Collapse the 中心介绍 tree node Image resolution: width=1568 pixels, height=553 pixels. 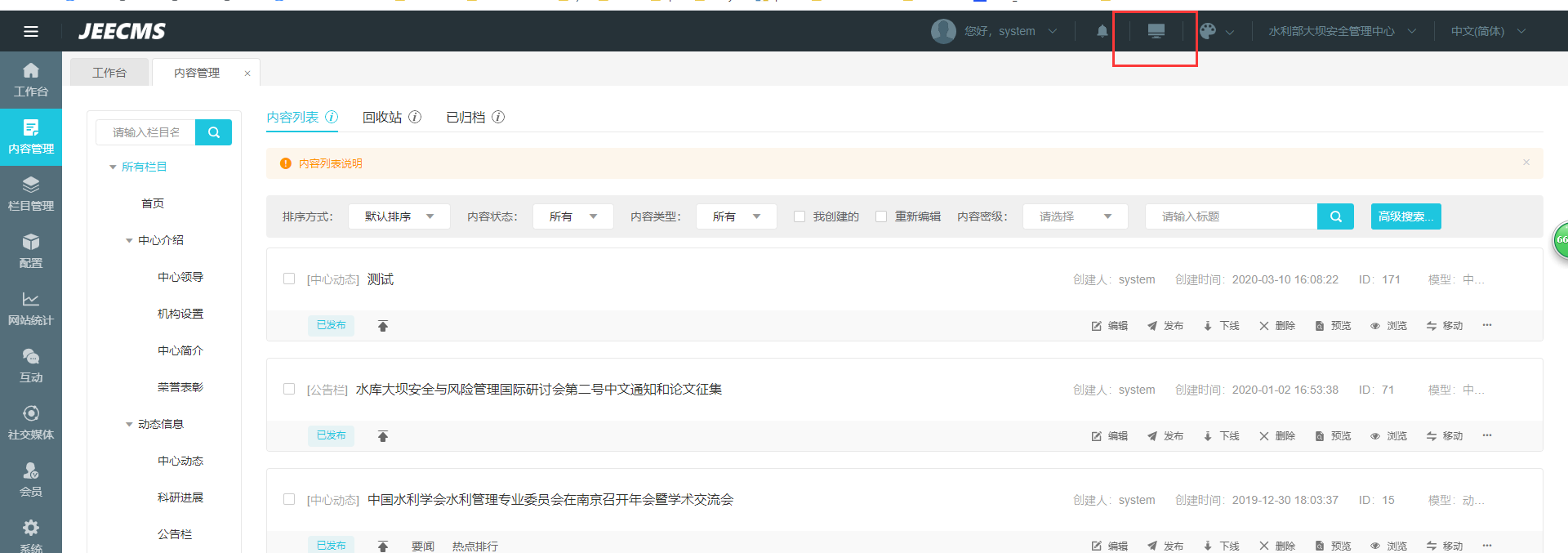coord(129,240)
